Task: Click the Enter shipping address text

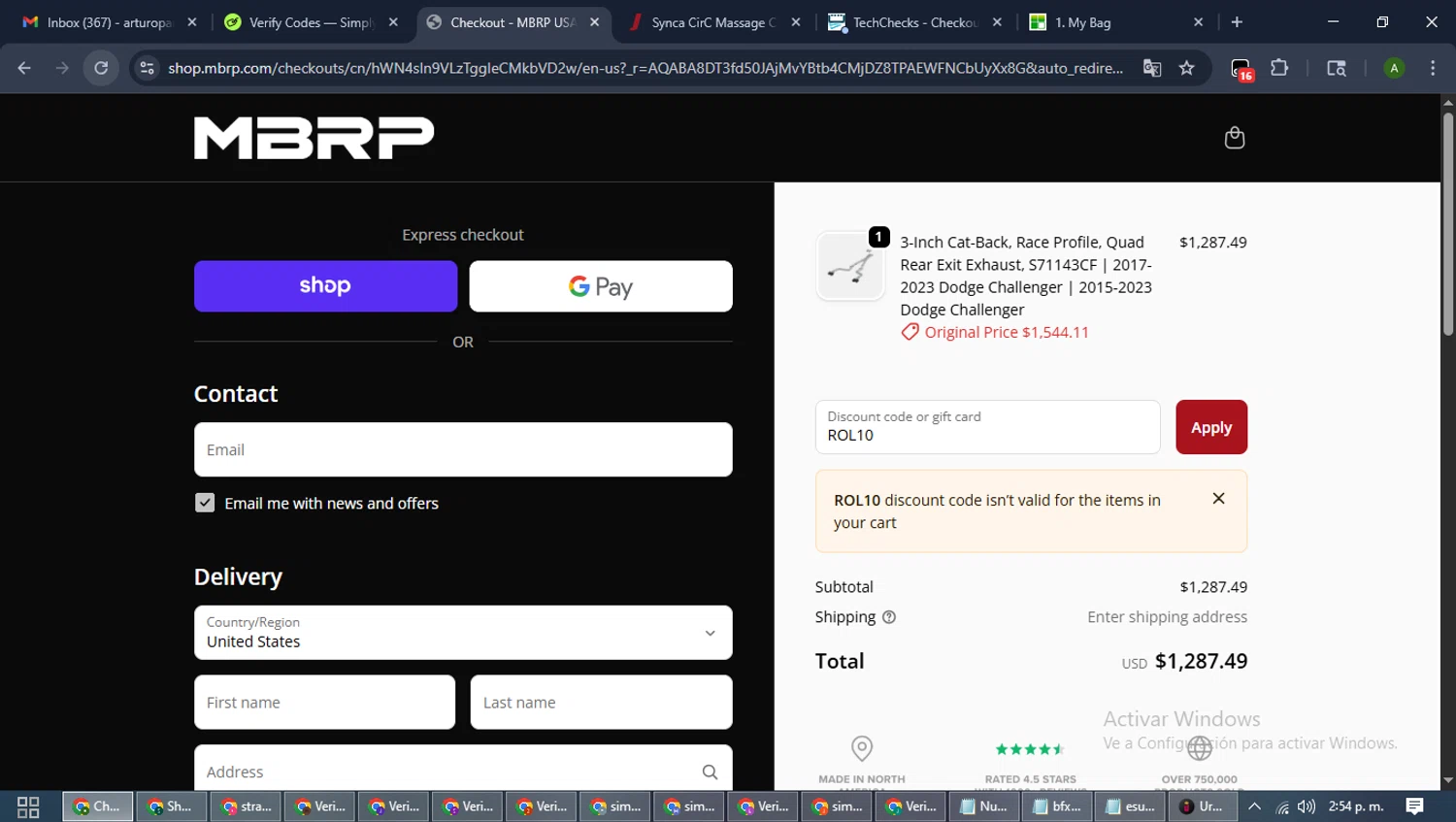Action: point(1167,617)
